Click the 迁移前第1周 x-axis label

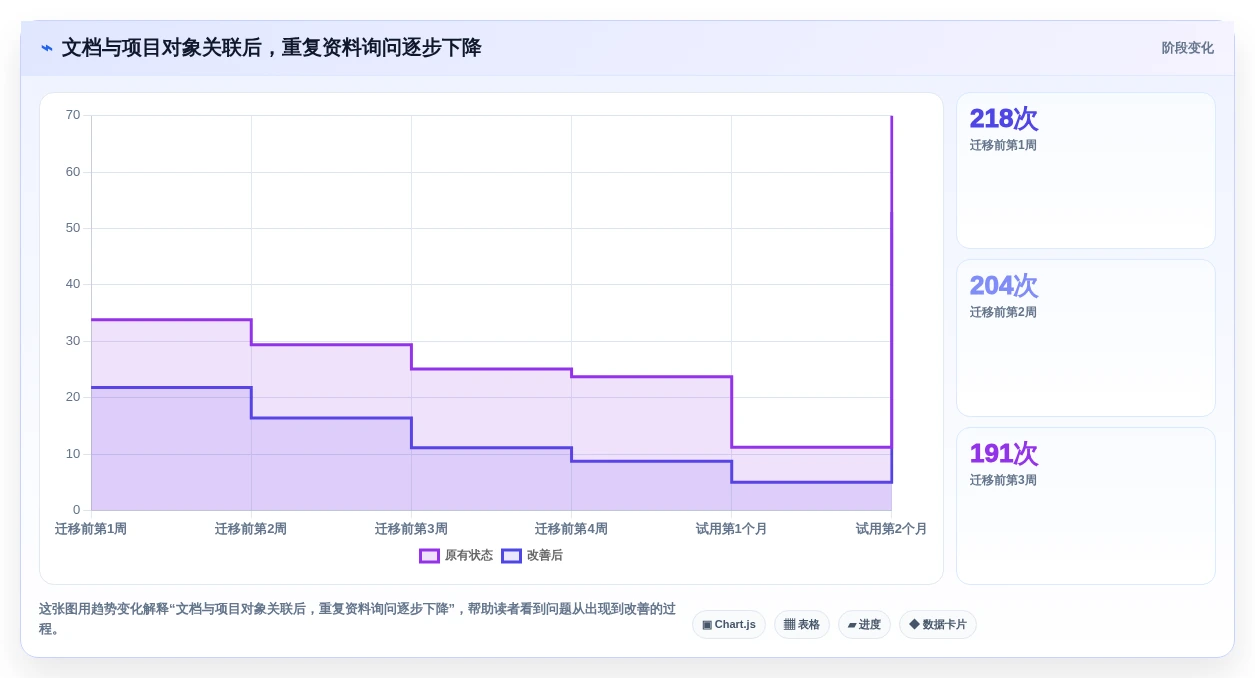point(91,529)
